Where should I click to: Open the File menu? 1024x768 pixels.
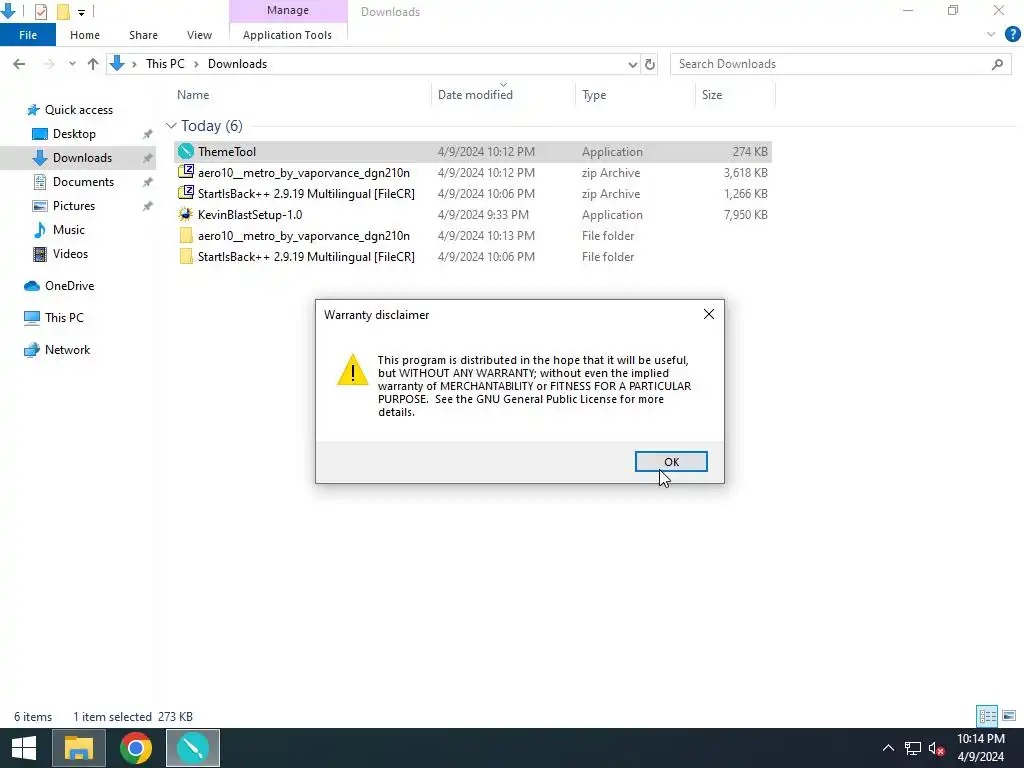27,35
